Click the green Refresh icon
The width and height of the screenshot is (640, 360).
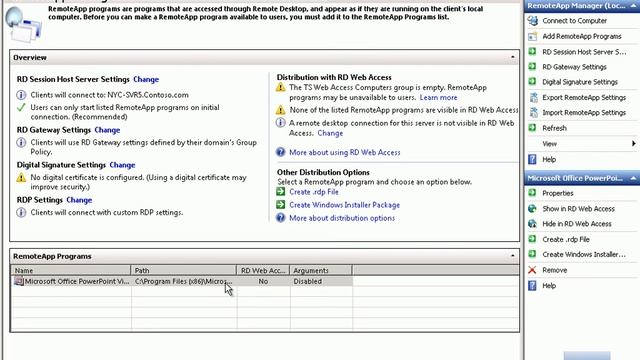click(x=532, y=128)
